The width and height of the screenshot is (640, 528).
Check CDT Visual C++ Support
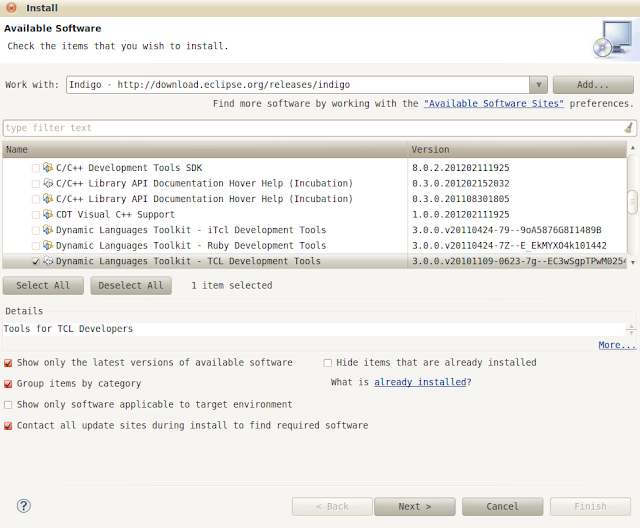click(36, 214)
